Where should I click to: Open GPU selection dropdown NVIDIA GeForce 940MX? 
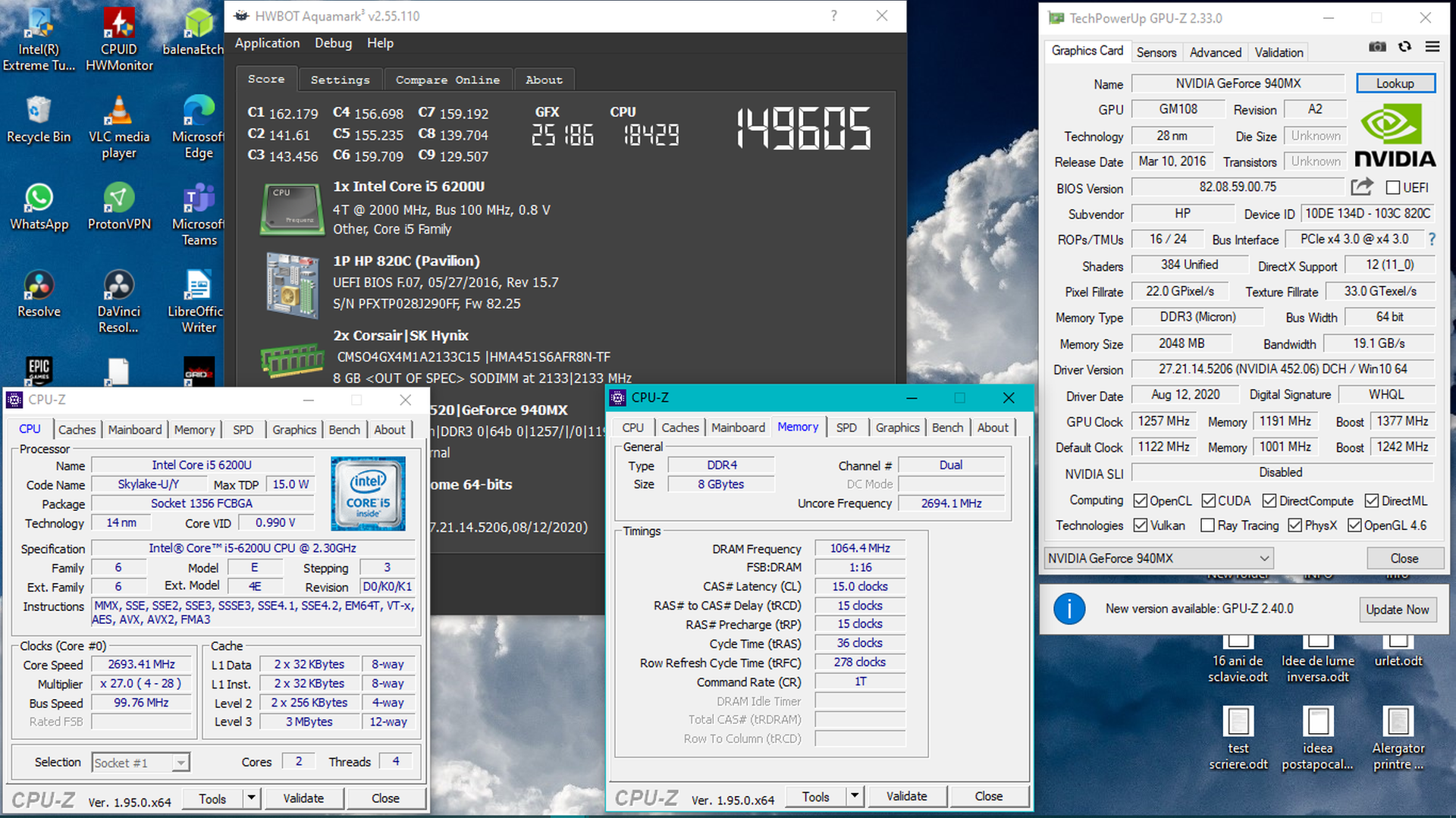coord(1158,559)
